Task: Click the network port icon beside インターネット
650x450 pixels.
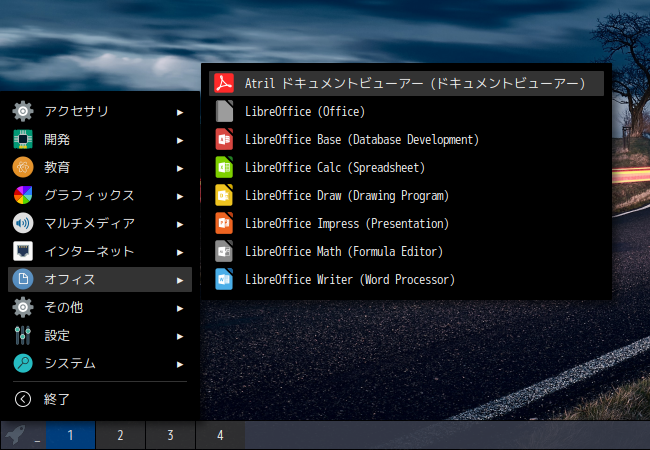Action: (23, 251)
